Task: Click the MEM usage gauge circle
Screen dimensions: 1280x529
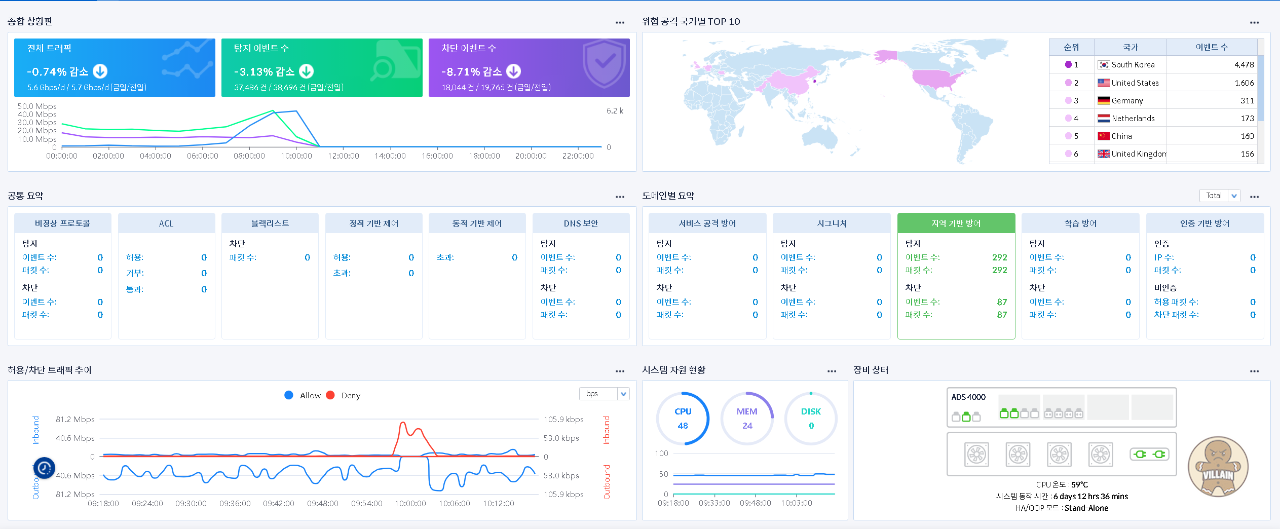Action: coord(747,418)
